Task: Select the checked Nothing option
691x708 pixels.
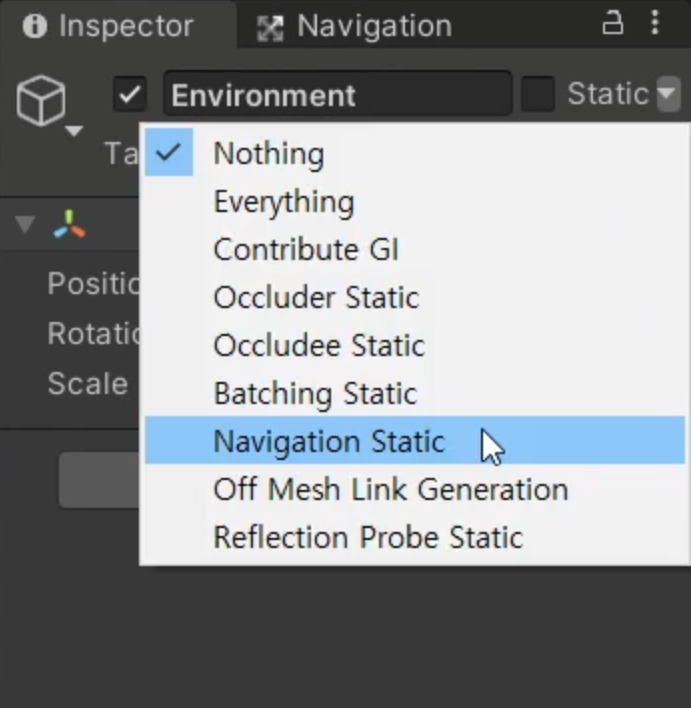Action: pyautogui.click(x=268, y=154)
